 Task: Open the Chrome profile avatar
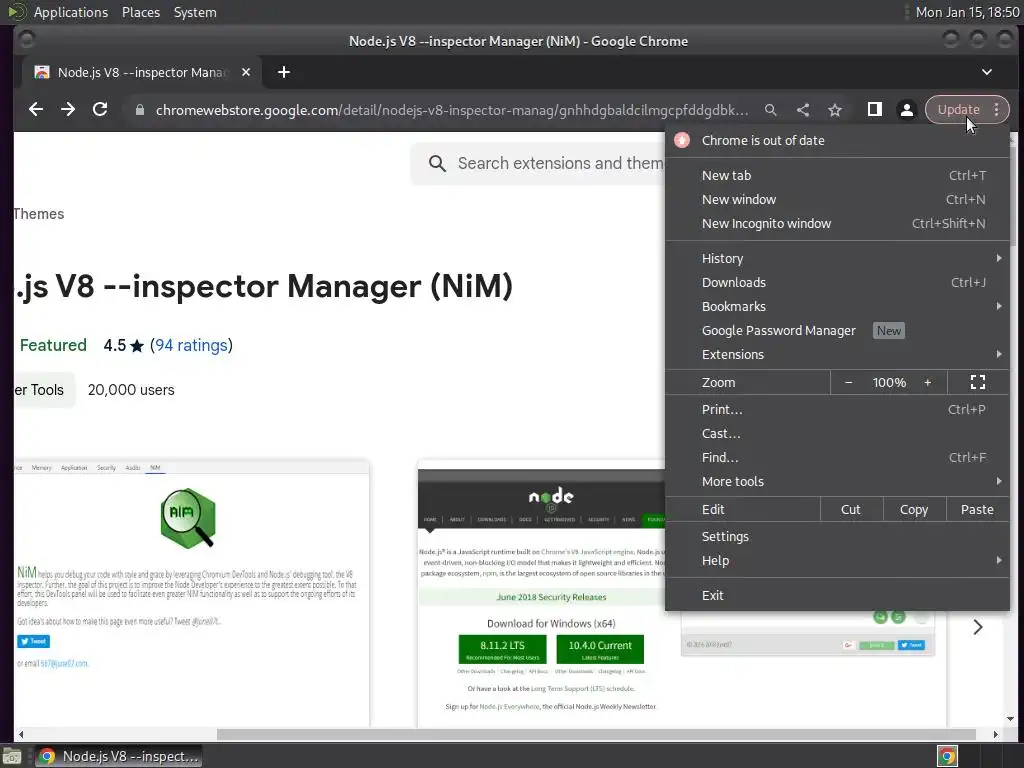point(906,110)
